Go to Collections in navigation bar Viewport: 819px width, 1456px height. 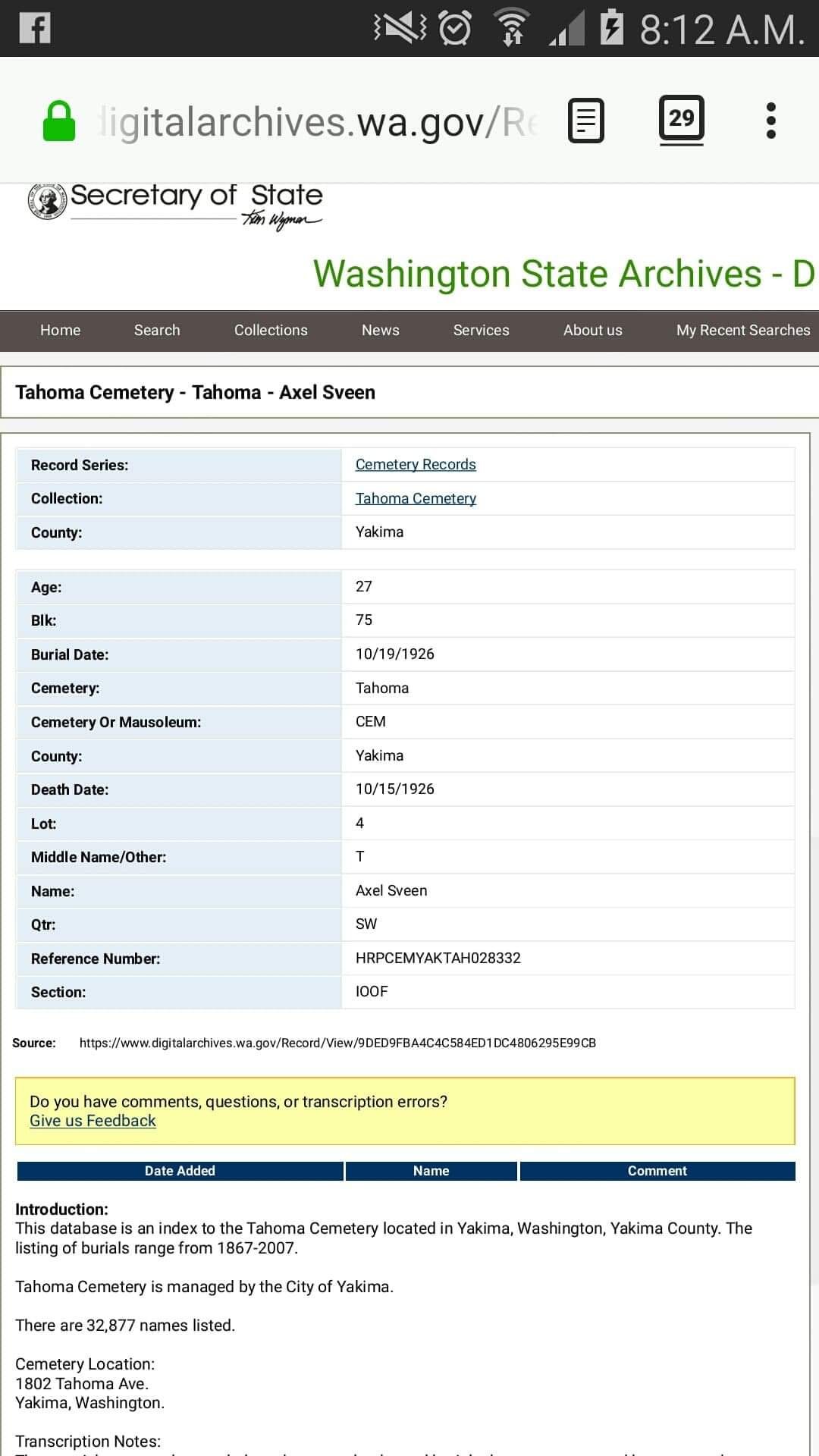coord(271,330)
